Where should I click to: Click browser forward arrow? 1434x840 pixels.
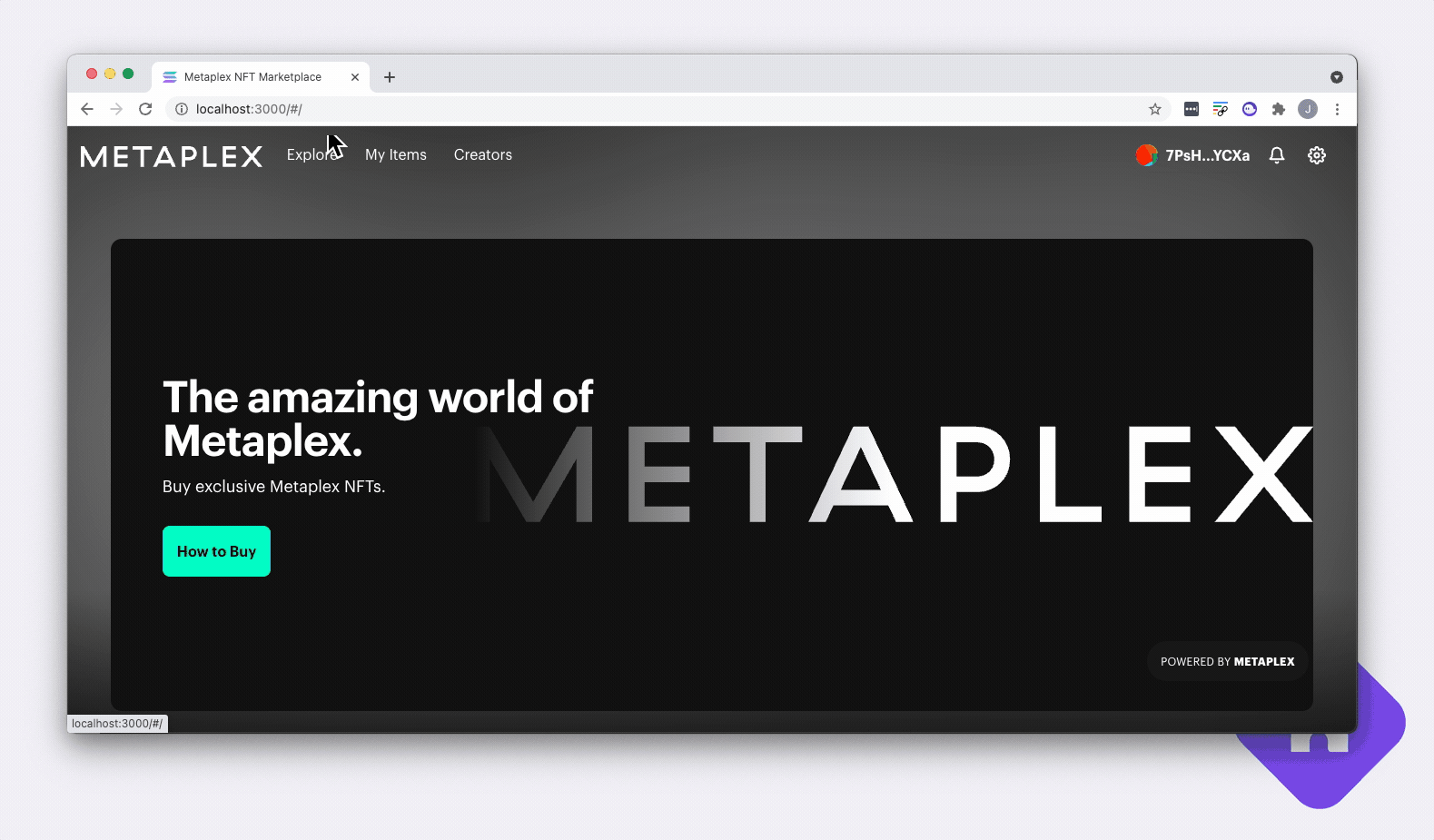tap(116, 109)
